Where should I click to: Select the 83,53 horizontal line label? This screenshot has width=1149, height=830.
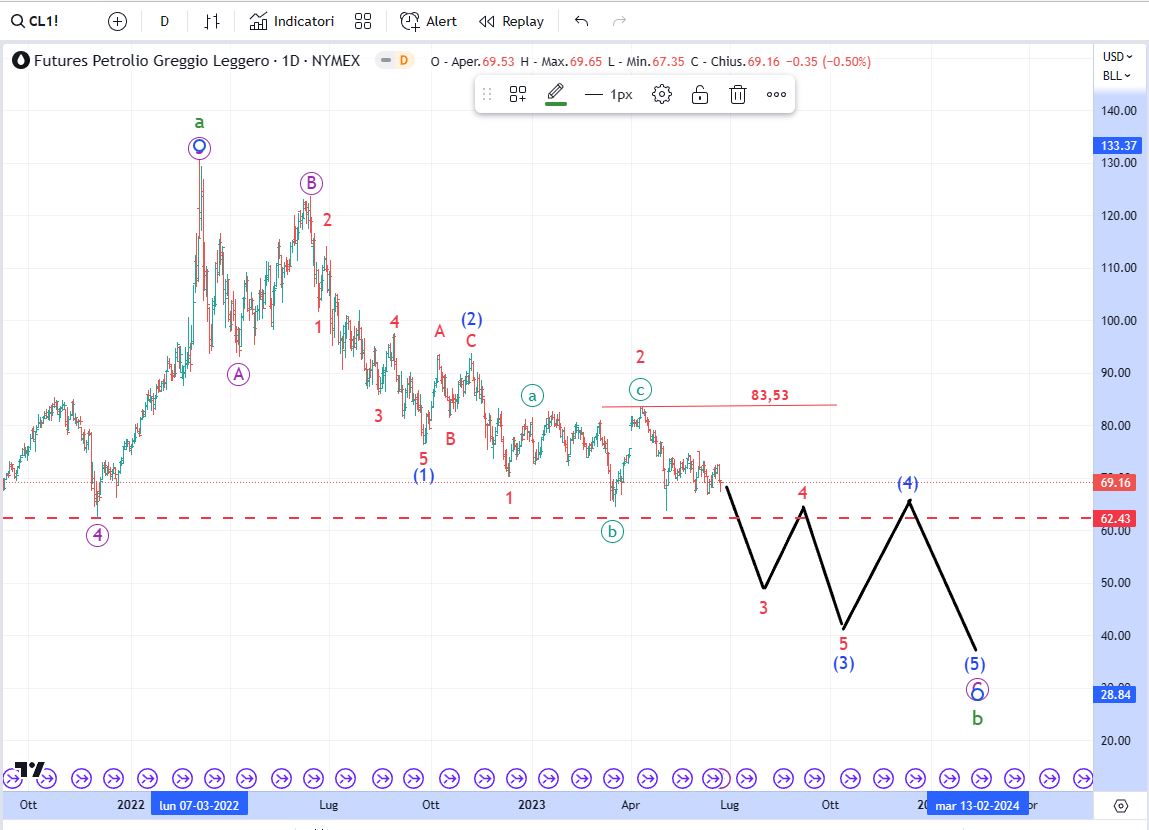(769, 396)
